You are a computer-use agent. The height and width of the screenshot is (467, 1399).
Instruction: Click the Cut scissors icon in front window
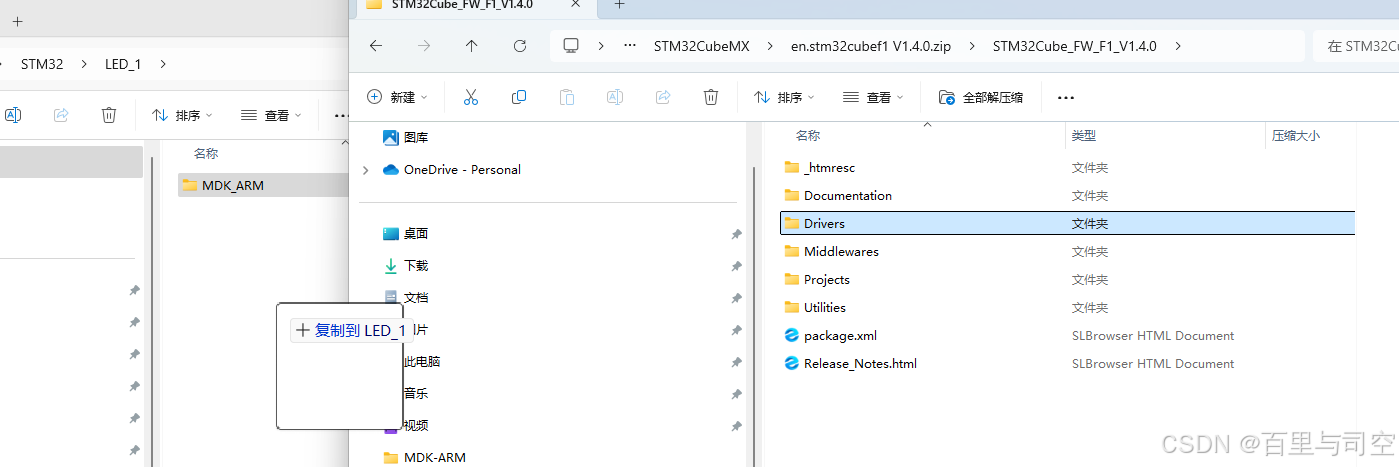point(471,97)
